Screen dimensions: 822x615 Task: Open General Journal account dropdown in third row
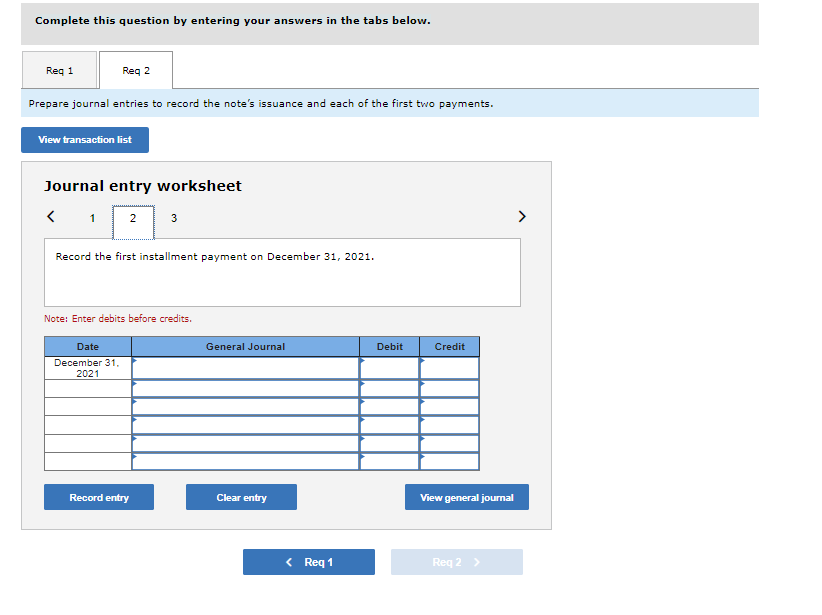tap(245, 406)
